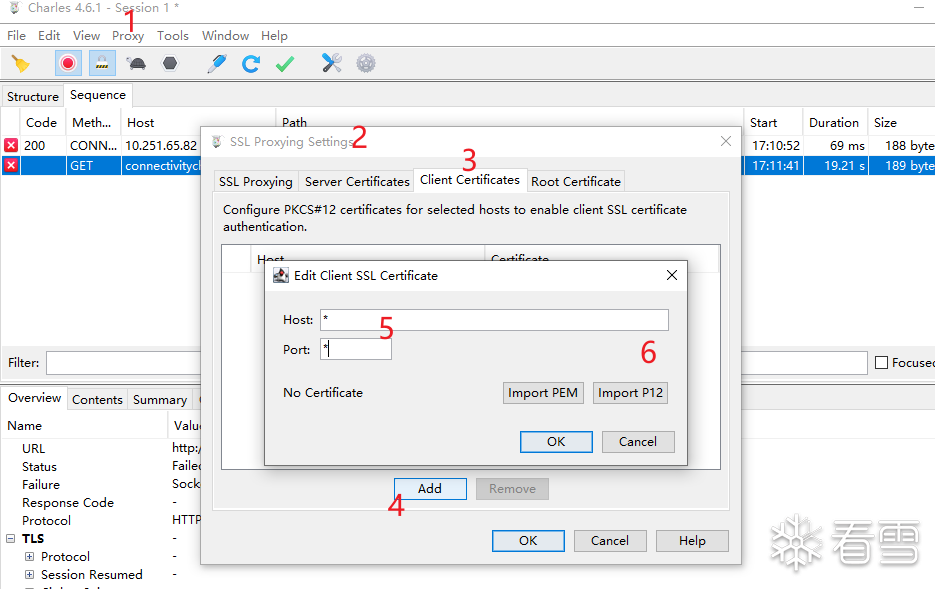Click red error icon of the GET row
935x589 pixels.
point(11,166)
